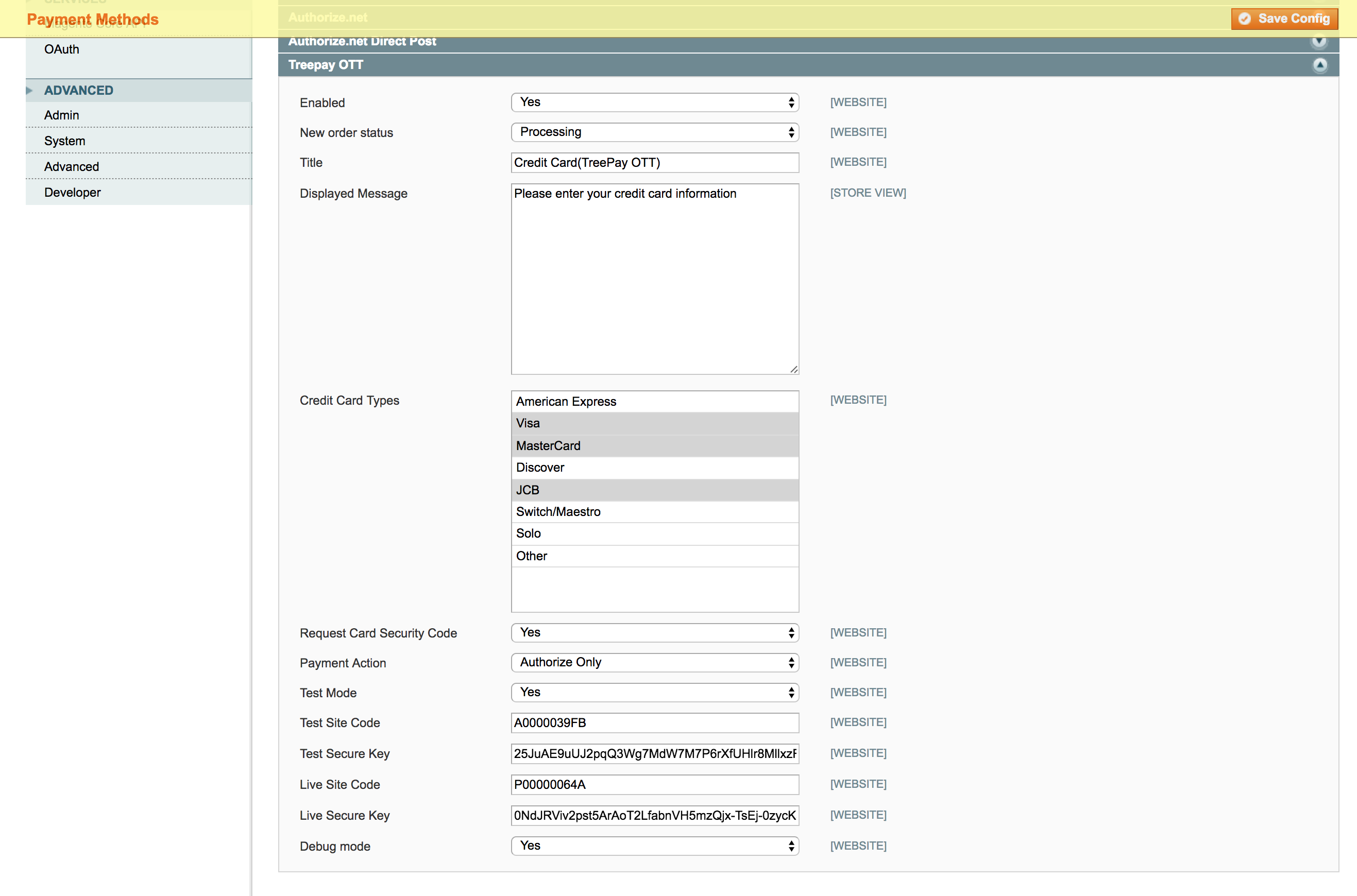Viewport: 1357px width, 896px height.
Task: Select JCB in Credit Card Types
Action: [x=654, y=490]
